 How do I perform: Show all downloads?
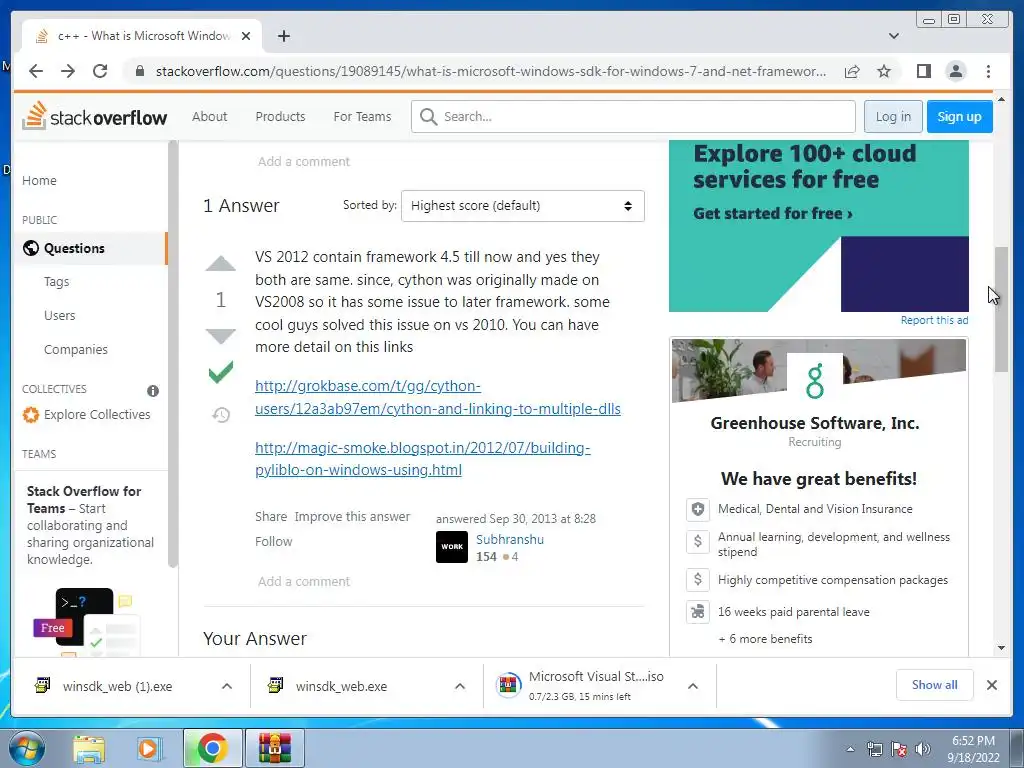tap(935, 684)
